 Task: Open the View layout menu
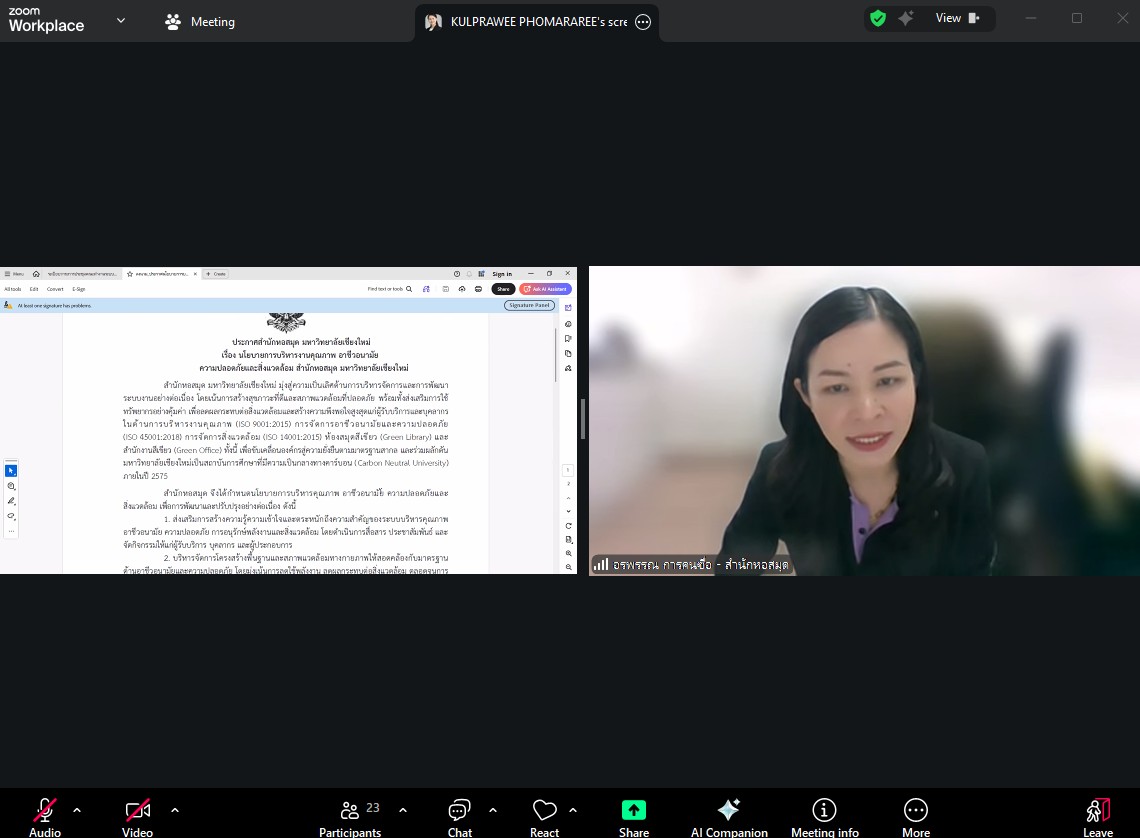click(x=957, y=18)
